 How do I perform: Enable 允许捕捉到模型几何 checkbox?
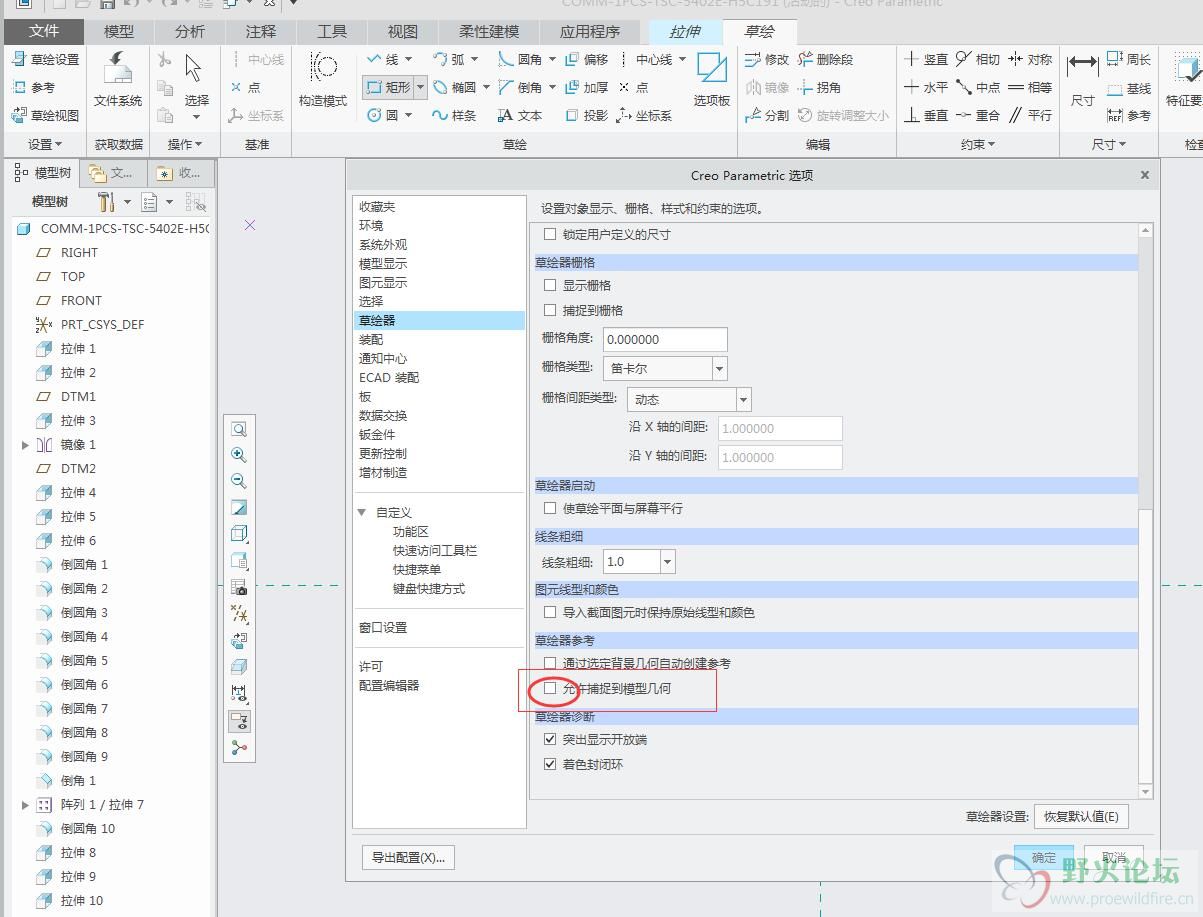549,688
